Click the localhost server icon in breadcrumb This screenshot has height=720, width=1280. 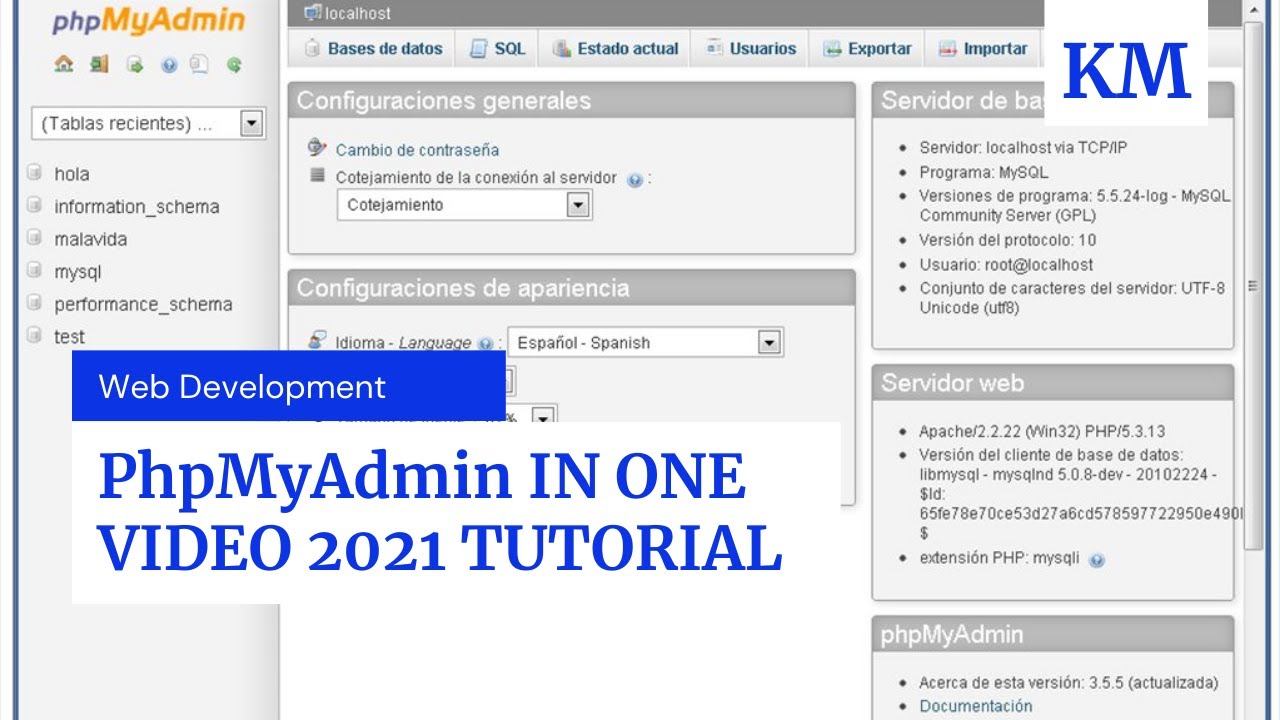pos(312,13)
